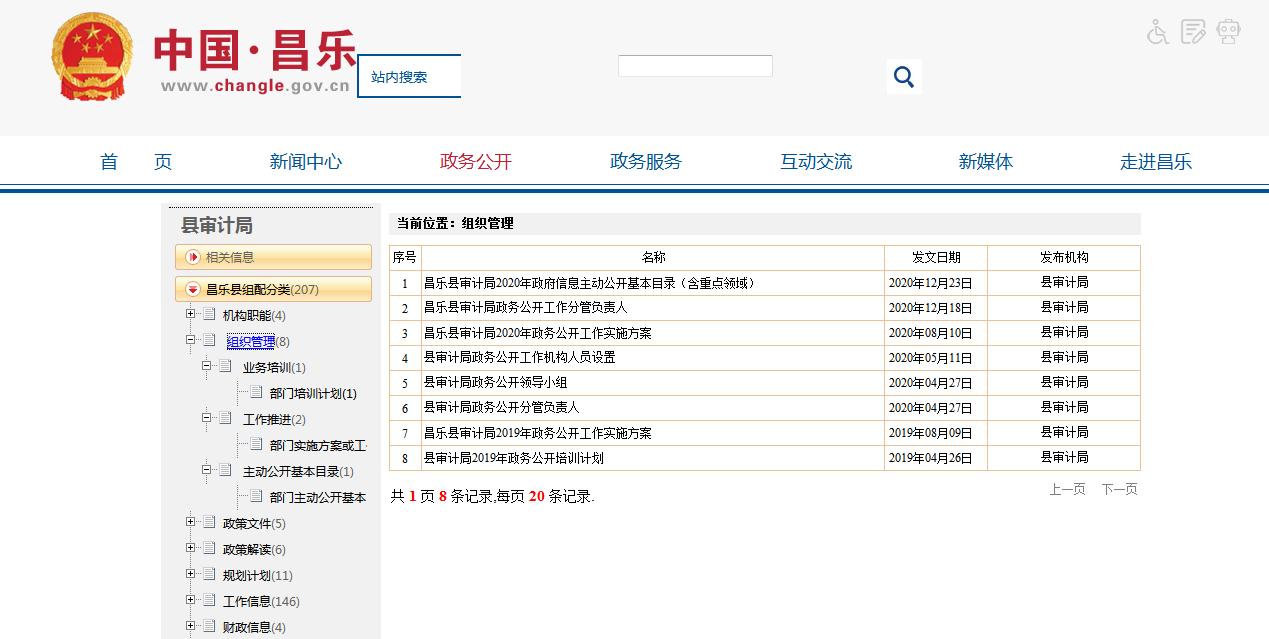The image size is (1269, 639).
Task: Expand the 机构职能 tree node
Action: click(190, 315)
